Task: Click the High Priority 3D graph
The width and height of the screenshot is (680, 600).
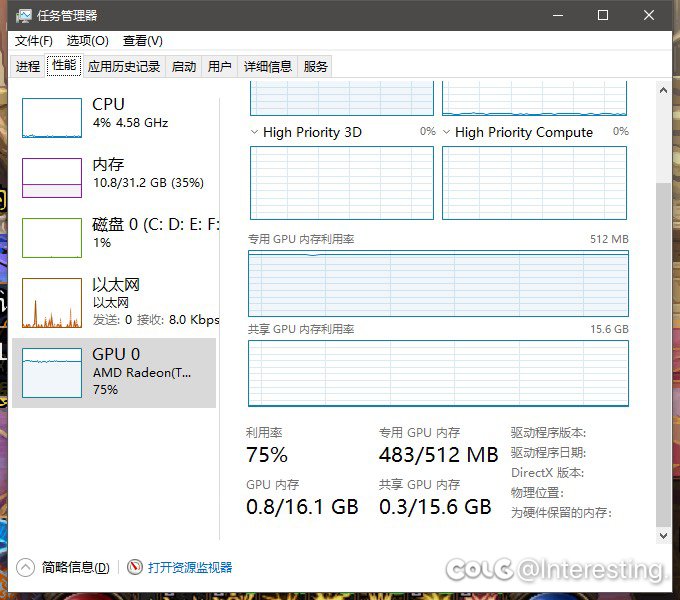Action: [342, 183]
